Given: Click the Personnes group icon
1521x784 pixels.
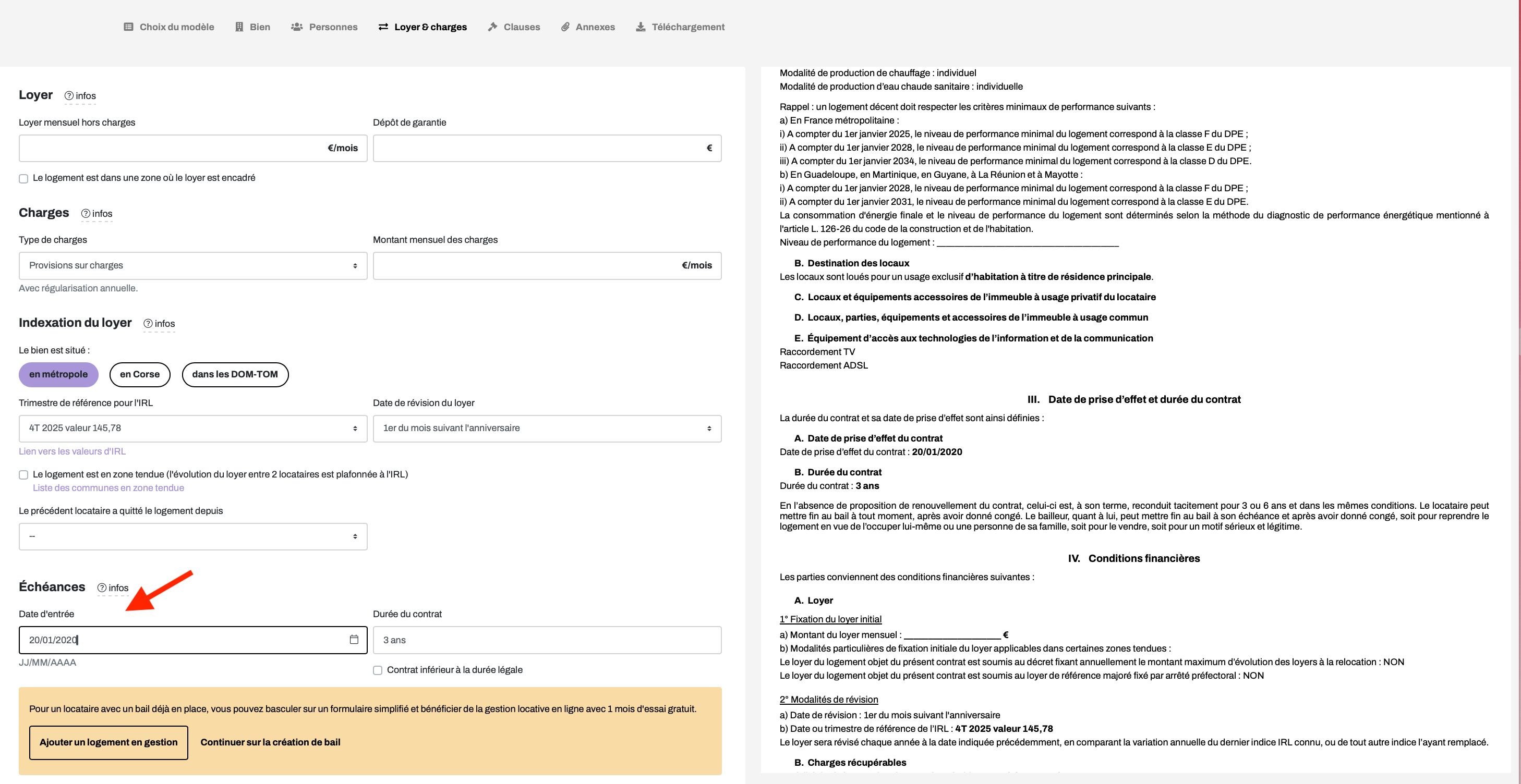Looking at the screenshot, I should click(297, 27).
